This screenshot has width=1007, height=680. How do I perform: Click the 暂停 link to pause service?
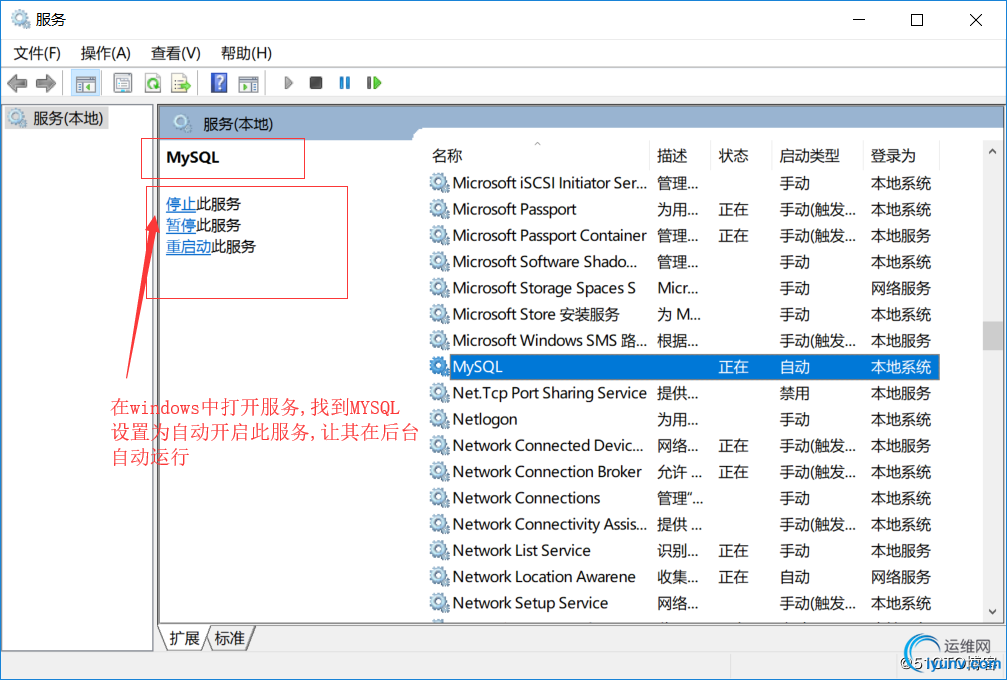(x=181, y=225)
